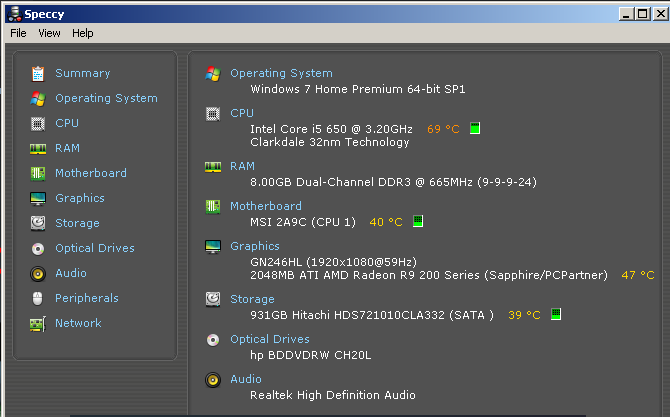Click the Peripherals mouse icon in the sidebar
This screenshot has height=417, width=670.
38,299
